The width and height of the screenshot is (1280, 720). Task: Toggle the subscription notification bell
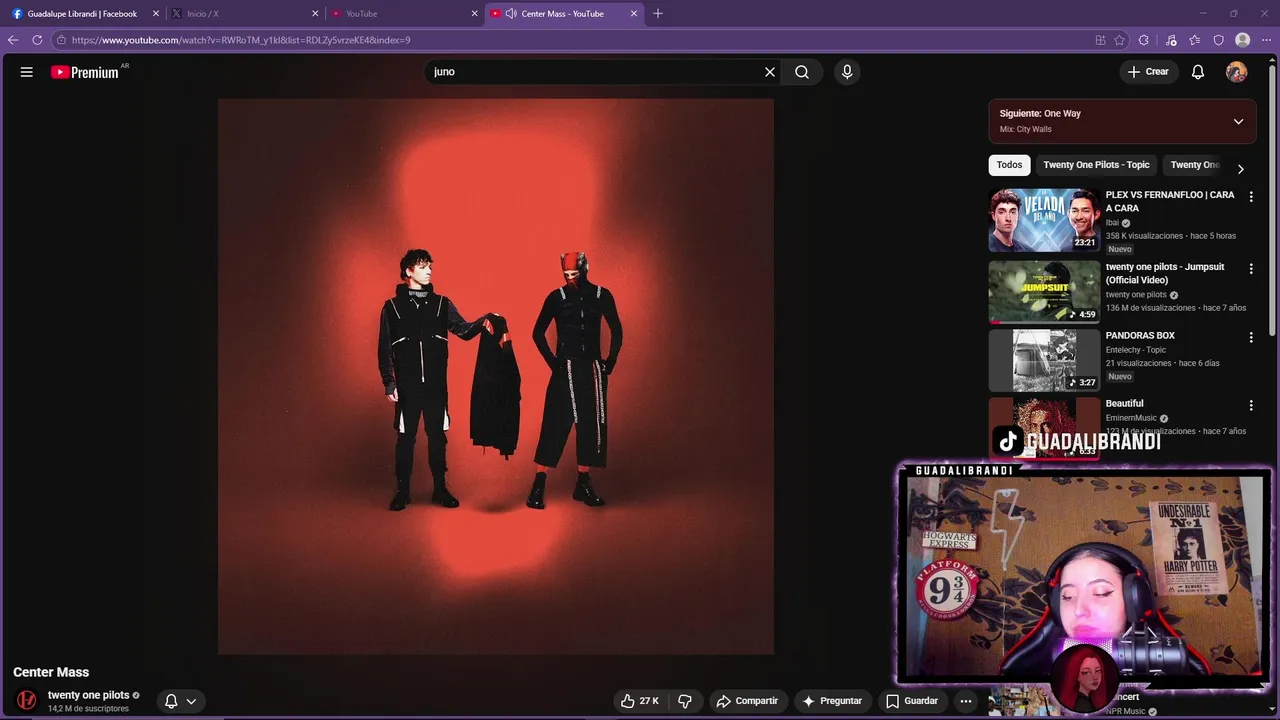click(171, 701)
